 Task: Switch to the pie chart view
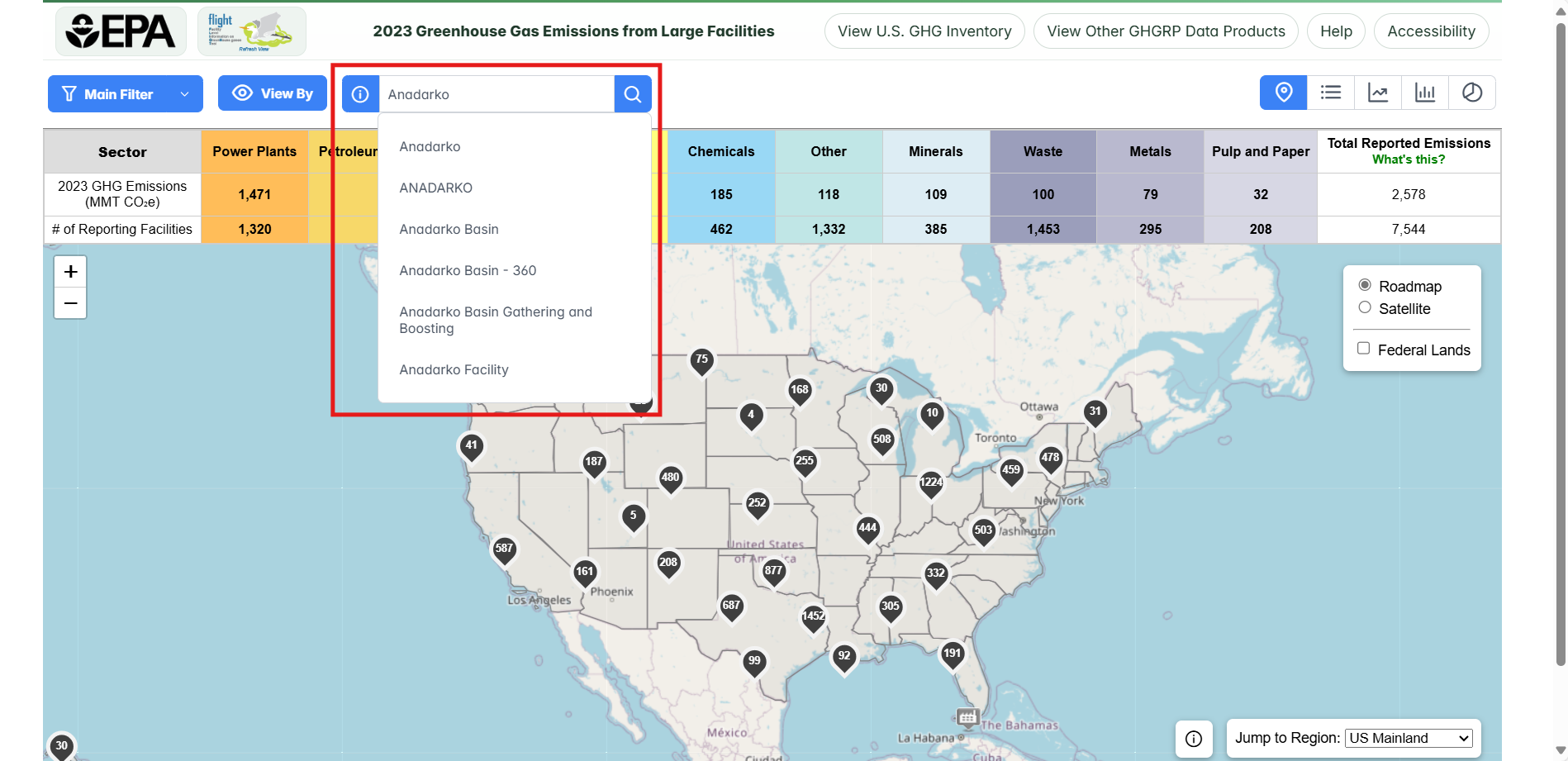1471,93
